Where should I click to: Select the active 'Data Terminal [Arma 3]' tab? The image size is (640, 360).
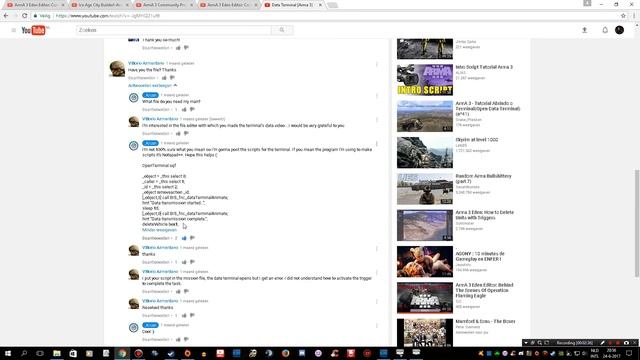click(293, 5)
